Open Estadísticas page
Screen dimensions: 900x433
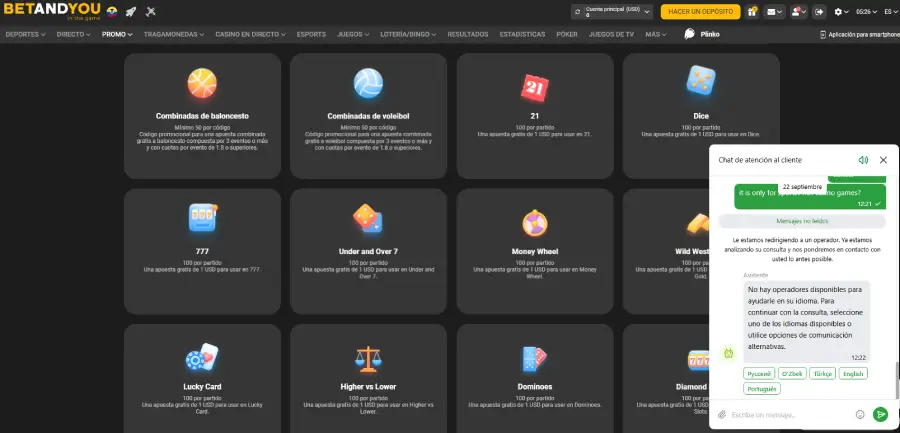[522, 34]
